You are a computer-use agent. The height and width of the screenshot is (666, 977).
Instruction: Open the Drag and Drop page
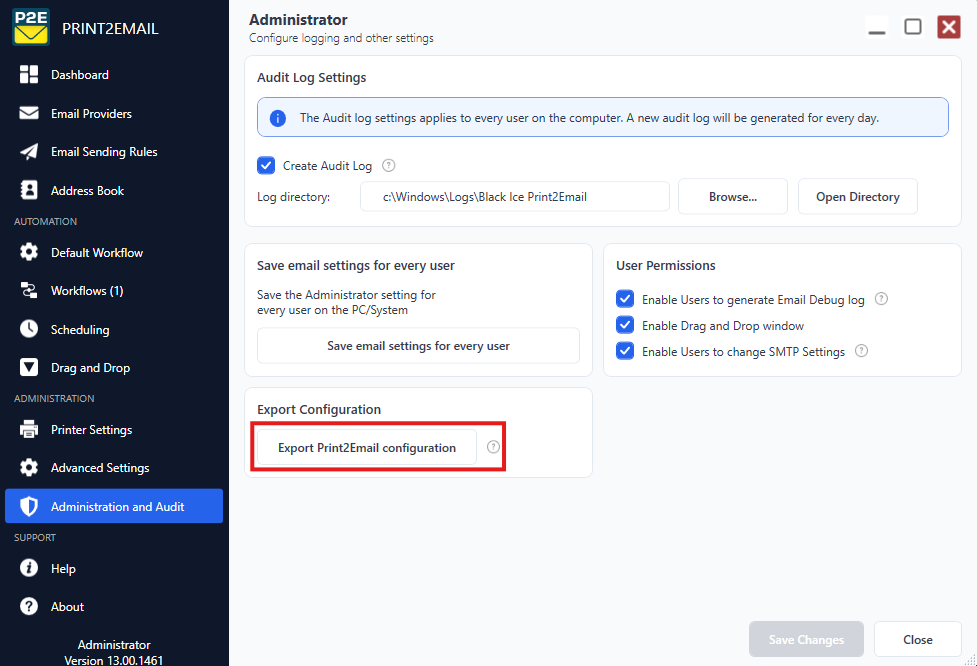114,368
